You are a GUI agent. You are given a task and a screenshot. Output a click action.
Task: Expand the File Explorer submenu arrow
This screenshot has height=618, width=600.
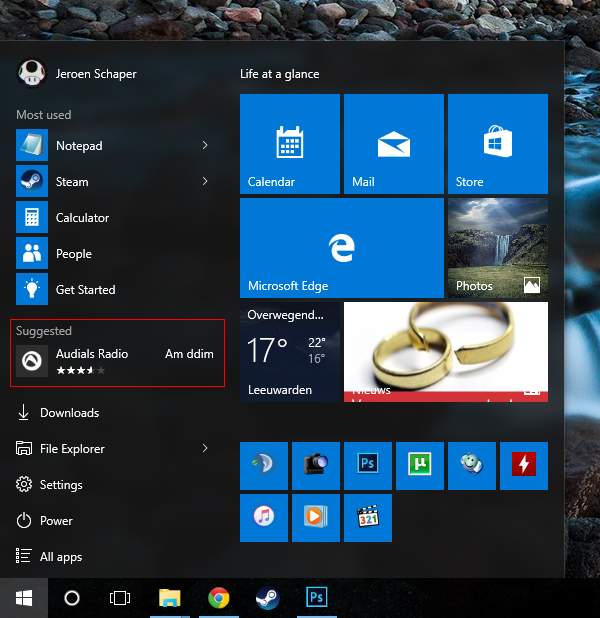205,448
